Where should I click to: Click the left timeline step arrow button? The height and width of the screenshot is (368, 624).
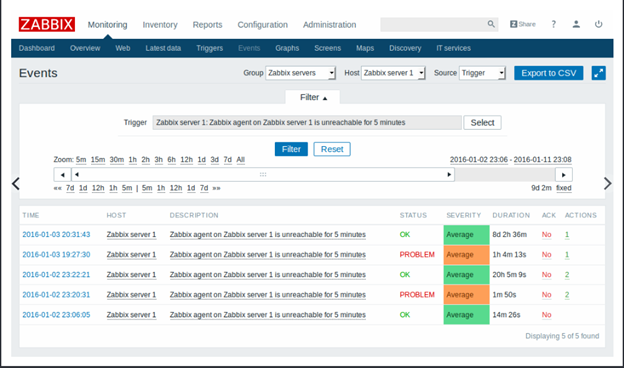click(62, 175)
